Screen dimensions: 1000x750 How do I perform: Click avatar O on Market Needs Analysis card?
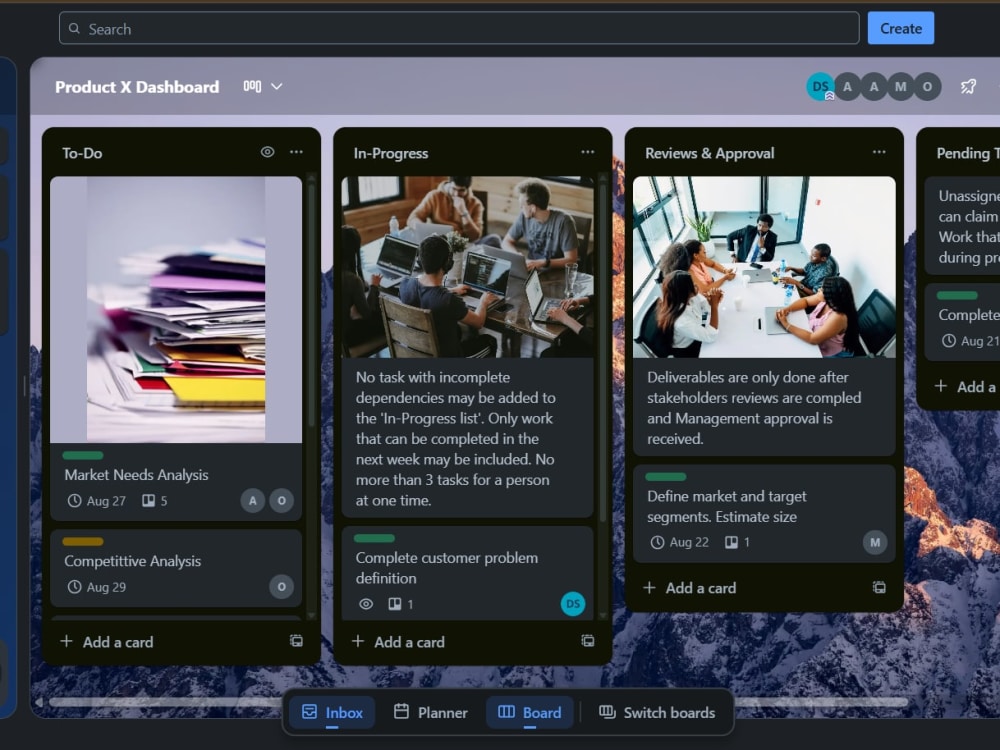[281, 501]
